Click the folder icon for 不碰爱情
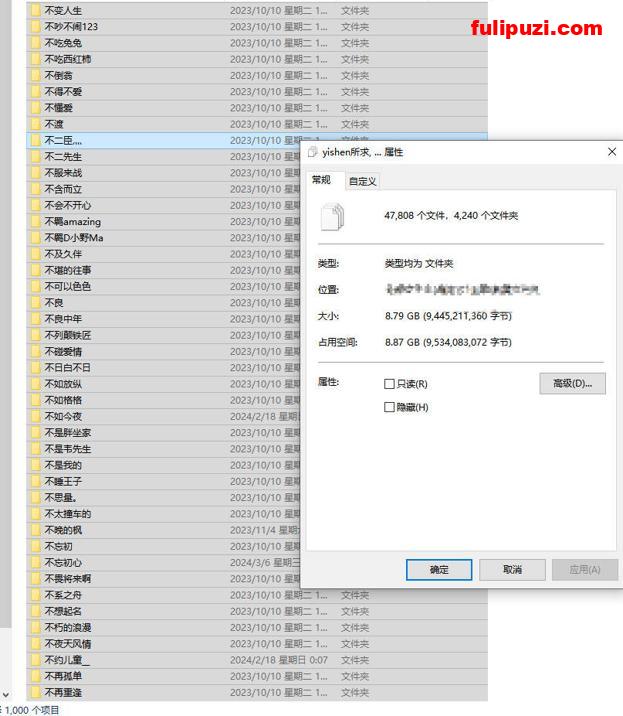The width and height of the screenshot is (623, 716). 35,352
